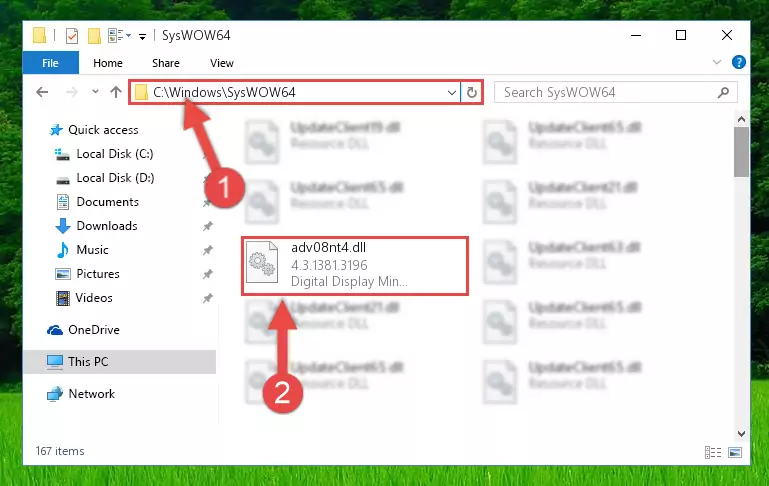Click the Search SysWOW64 field
Image resolution: width=769 pixels, height=486 pixels.
pos(615,92)
